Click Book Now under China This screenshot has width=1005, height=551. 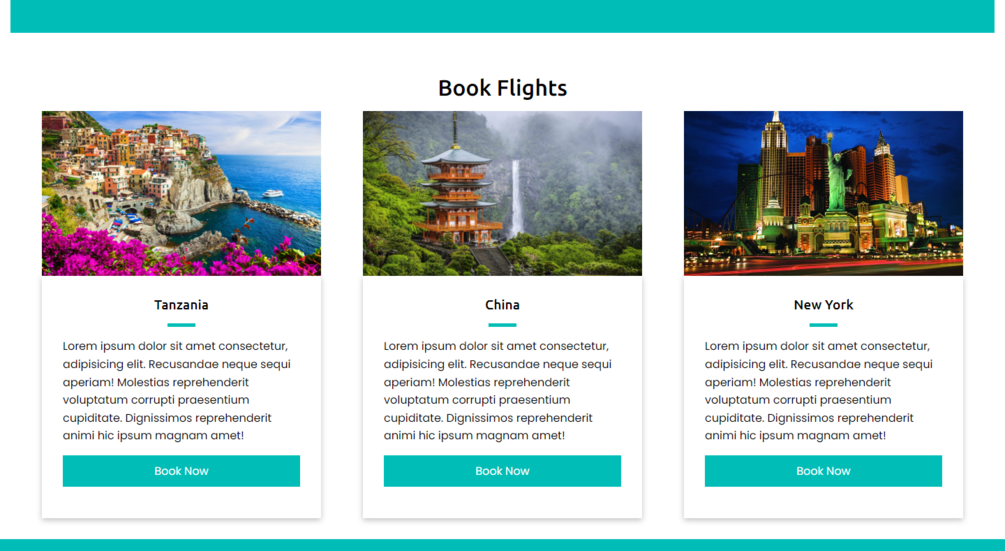(502, 471)
